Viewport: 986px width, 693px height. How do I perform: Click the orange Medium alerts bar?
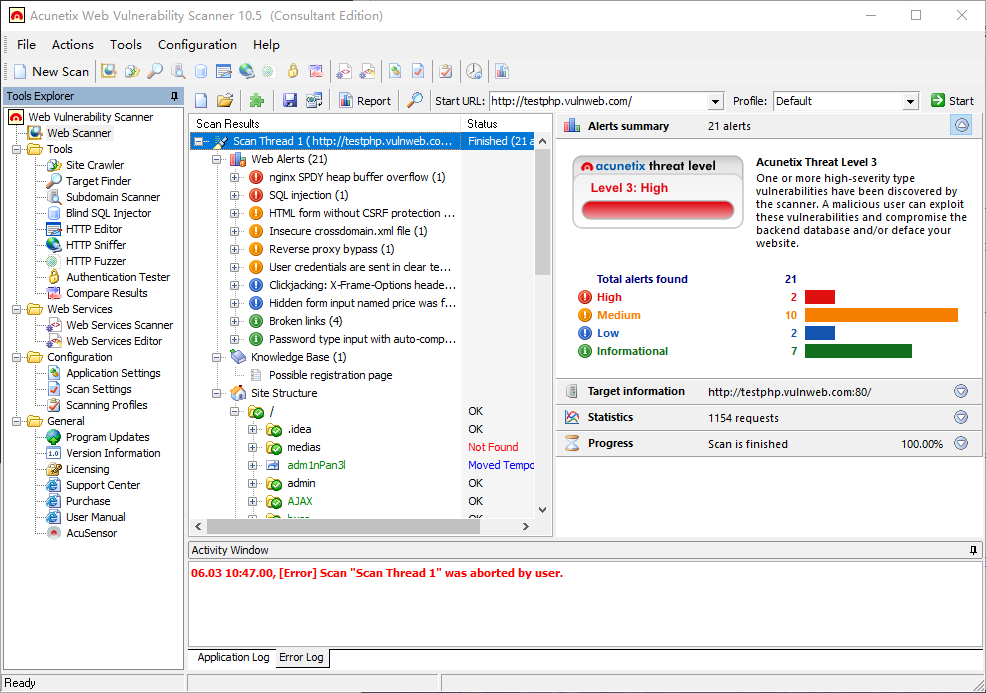(880, 314)
